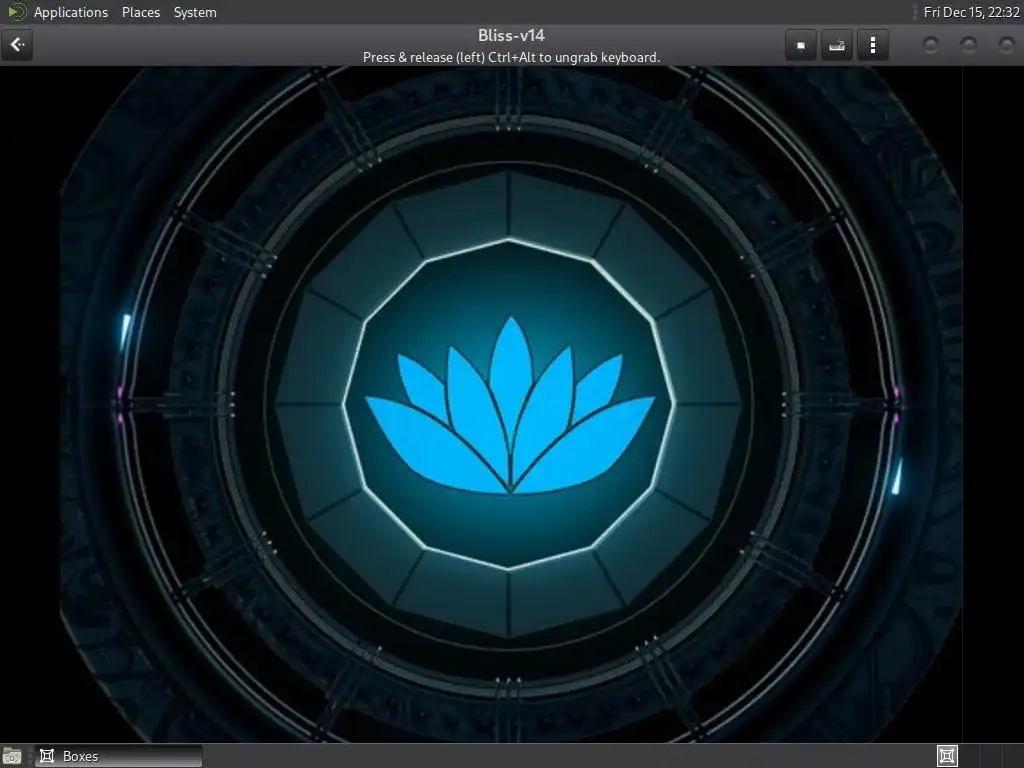Click the Bliss-v14 window title
1024x768 pixels.
(x=511, y=35)
